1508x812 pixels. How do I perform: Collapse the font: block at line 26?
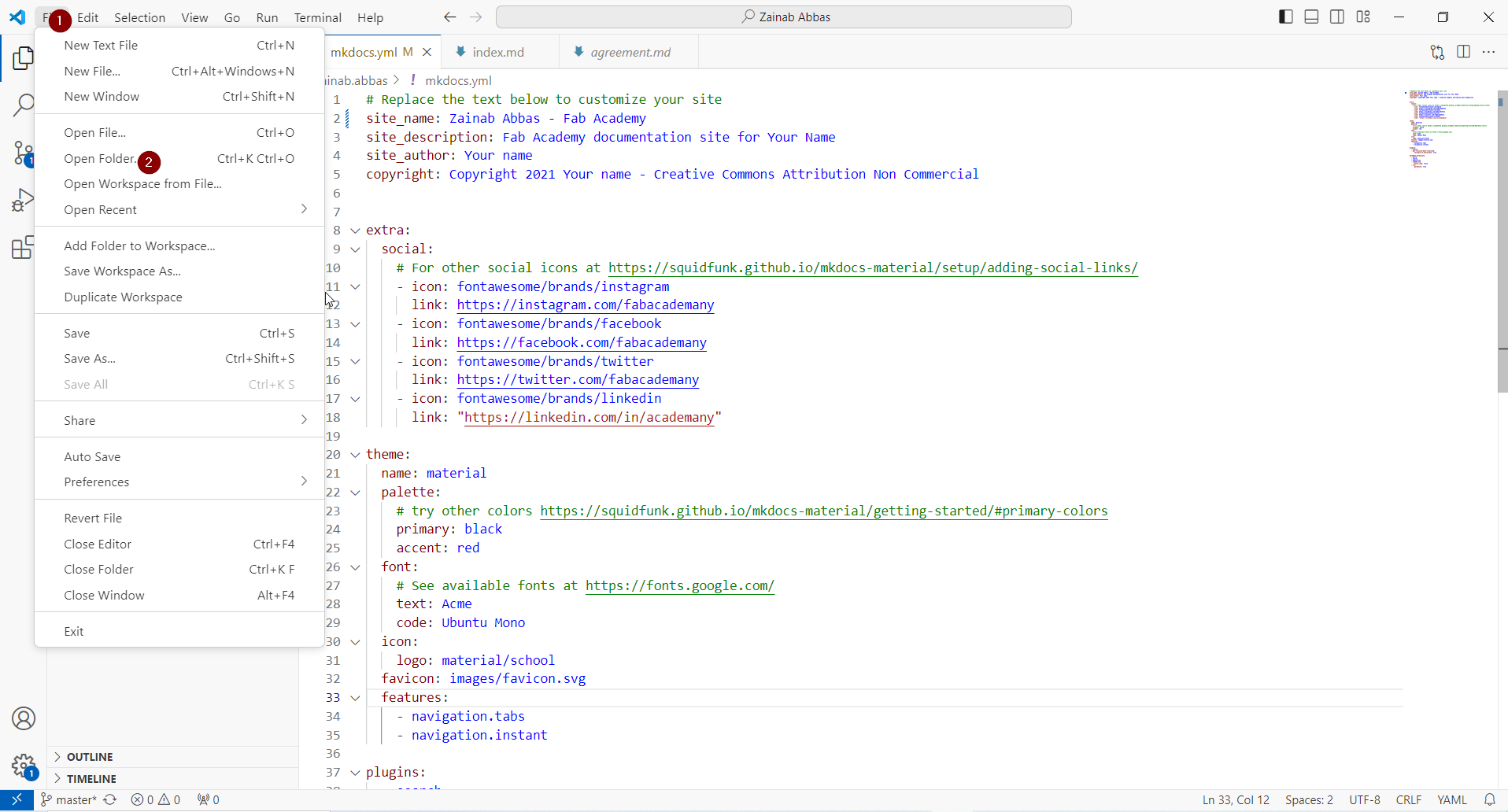click(355, 567)
